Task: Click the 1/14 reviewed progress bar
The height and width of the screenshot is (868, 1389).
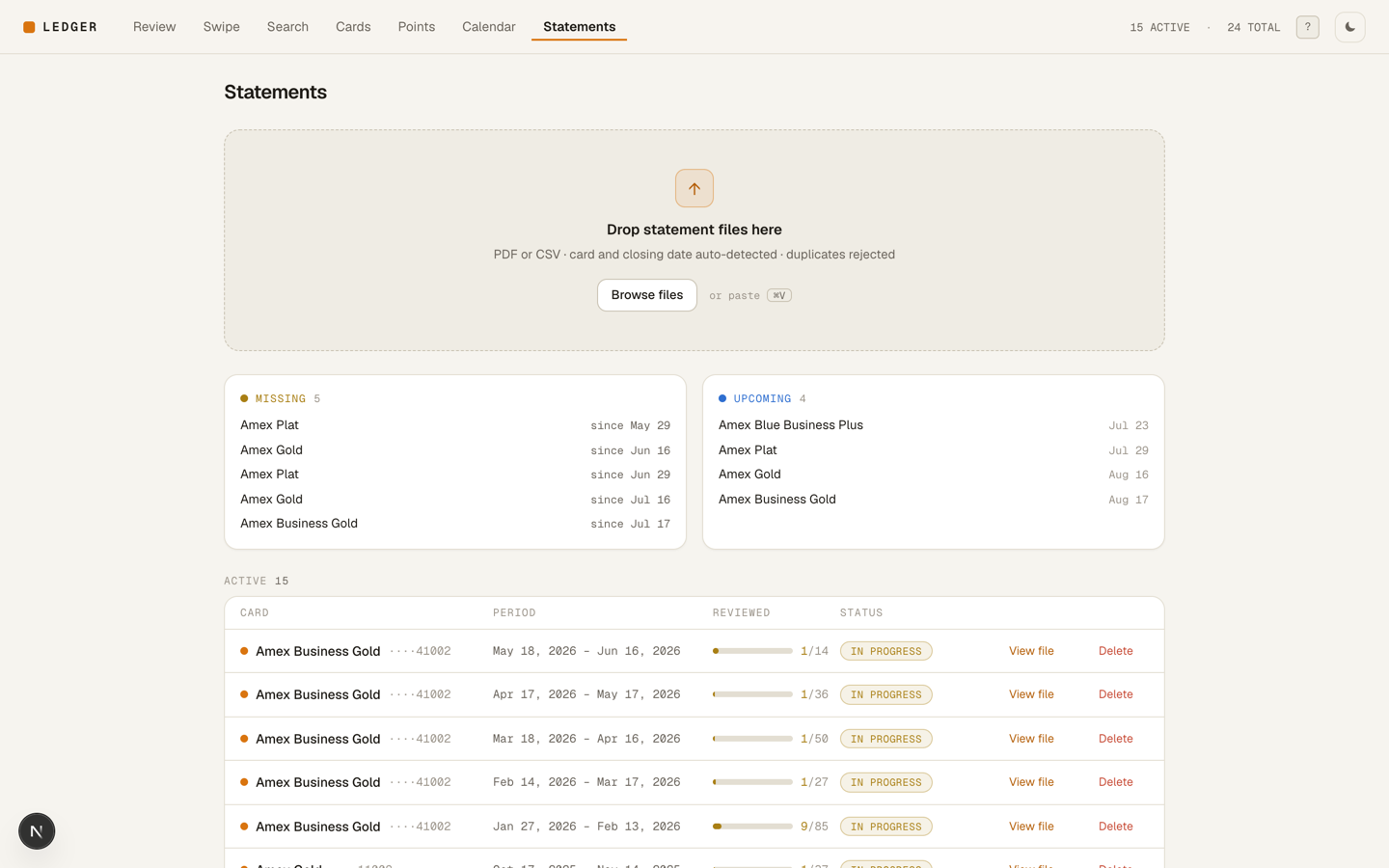Action: point(752,651)
